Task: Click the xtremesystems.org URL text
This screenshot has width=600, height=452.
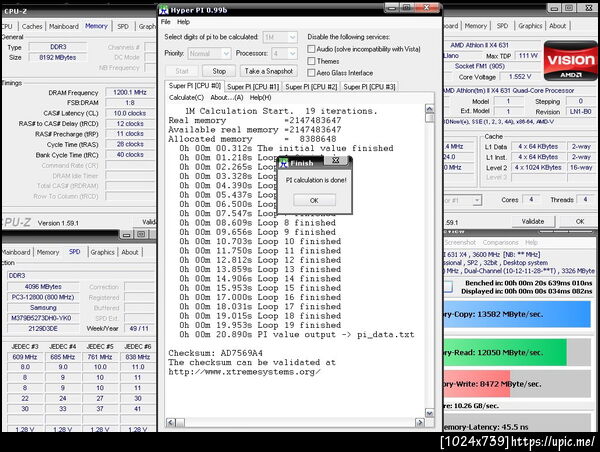Action: tap(245, 372)
